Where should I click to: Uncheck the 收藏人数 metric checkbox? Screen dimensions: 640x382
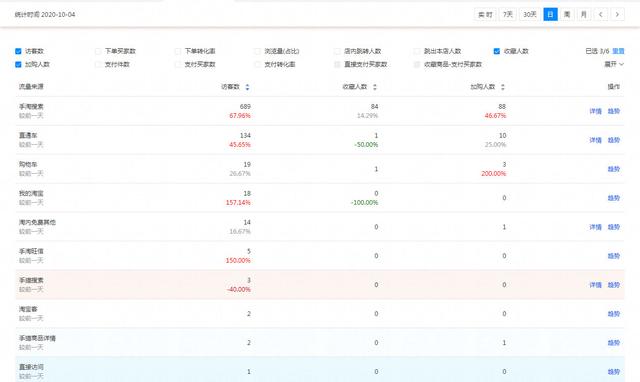click(x=497, y=51)
